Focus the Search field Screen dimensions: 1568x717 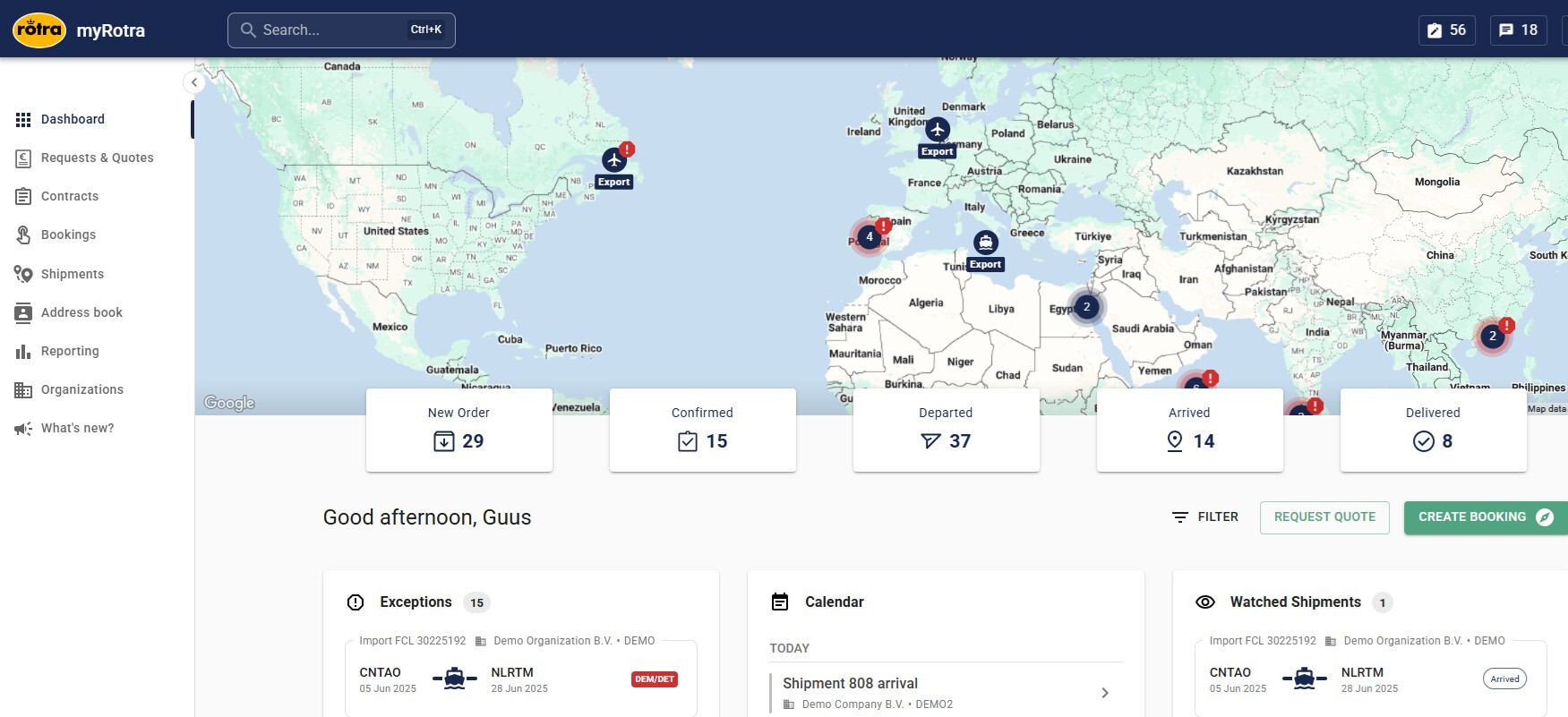coord(341,30)
